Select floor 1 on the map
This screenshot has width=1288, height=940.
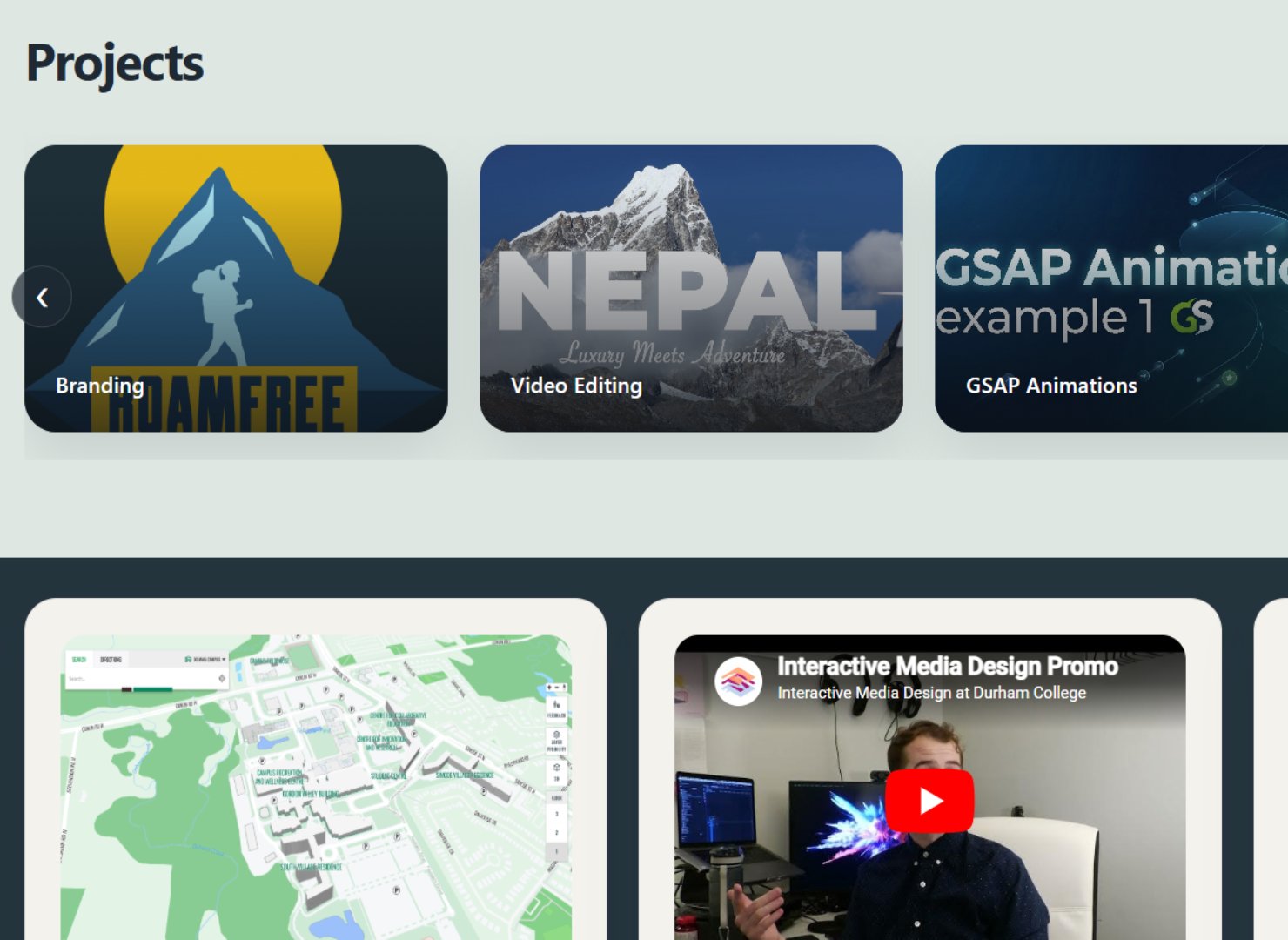pos(556,851)
